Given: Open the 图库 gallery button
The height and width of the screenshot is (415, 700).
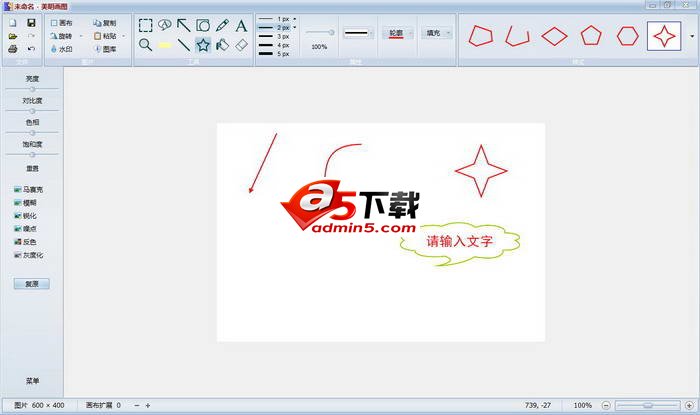Looking at the screenshot, I should (104, 49).
